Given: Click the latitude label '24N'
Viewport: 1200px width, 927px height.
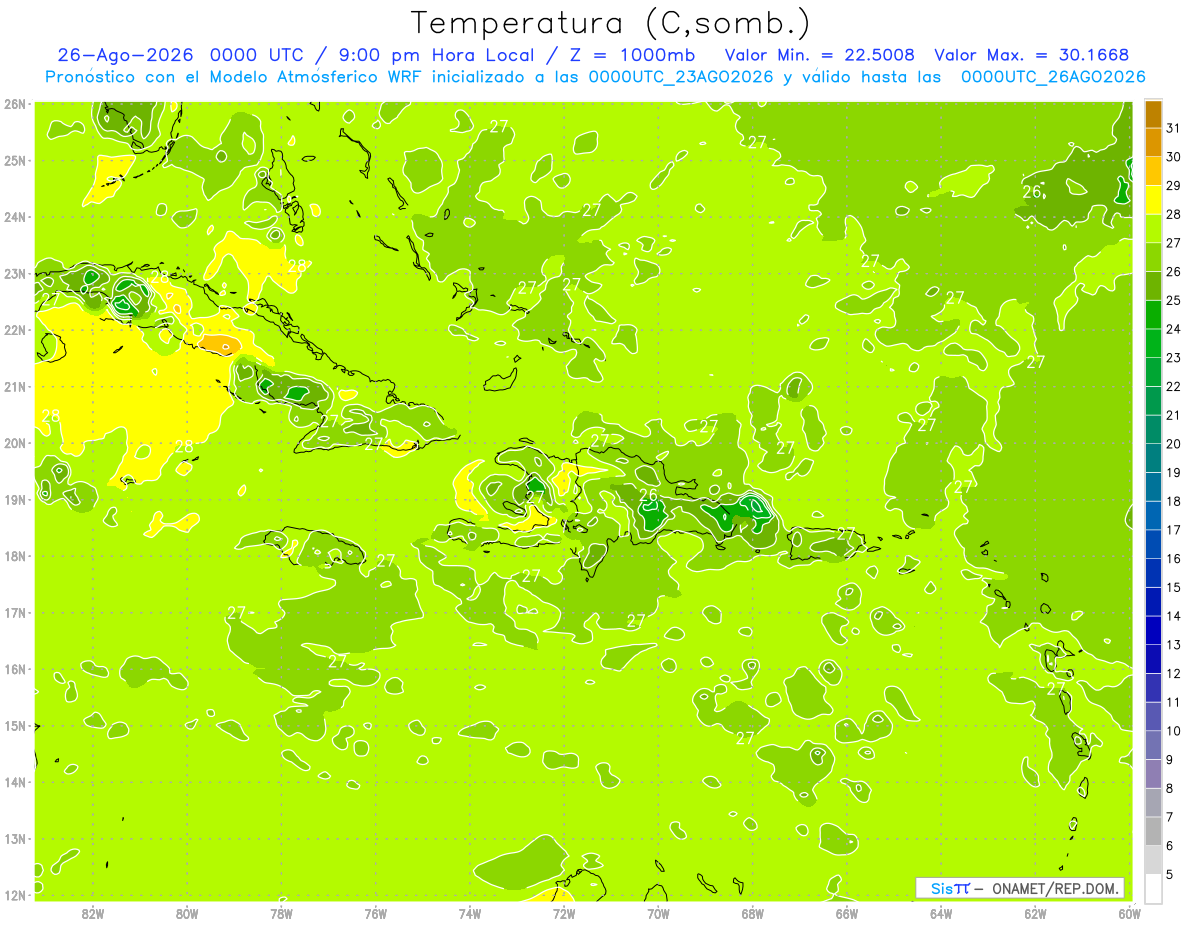Looking at the screenshot, I should [x=15, y=217].
